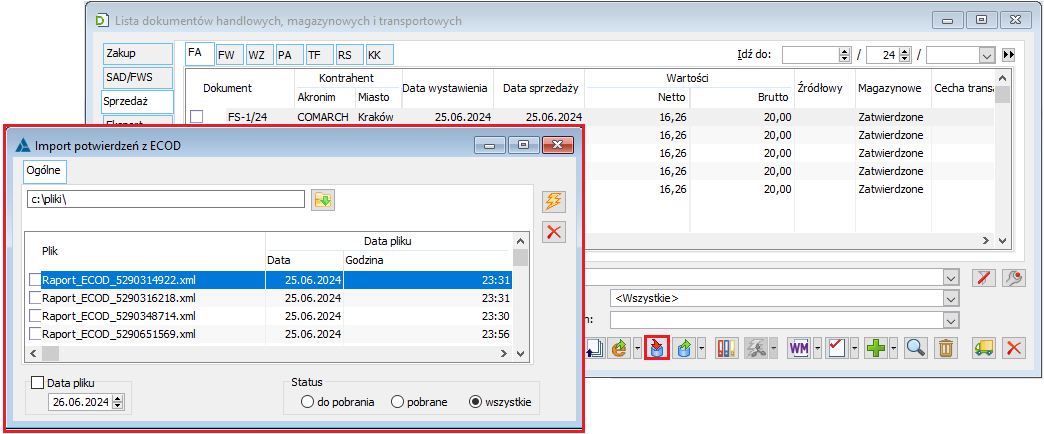Enable the Data pliku checkbox
The height and width of the screenshot is (434, 1044).
(x=37, y=383)
